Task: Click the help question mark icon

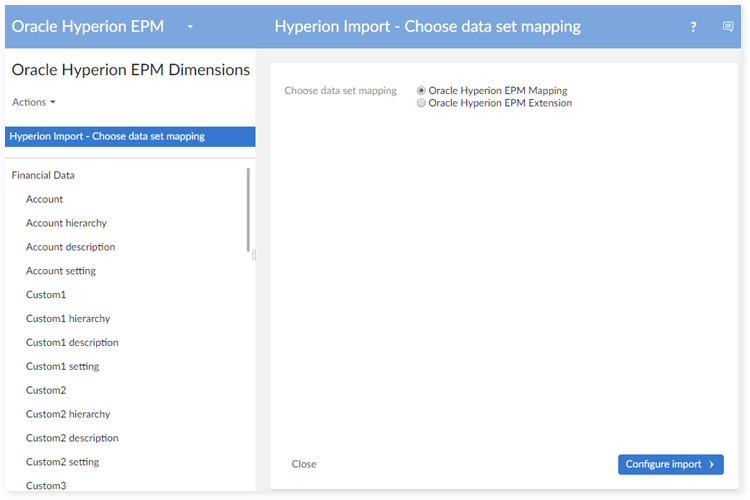Action: point(693,27)
